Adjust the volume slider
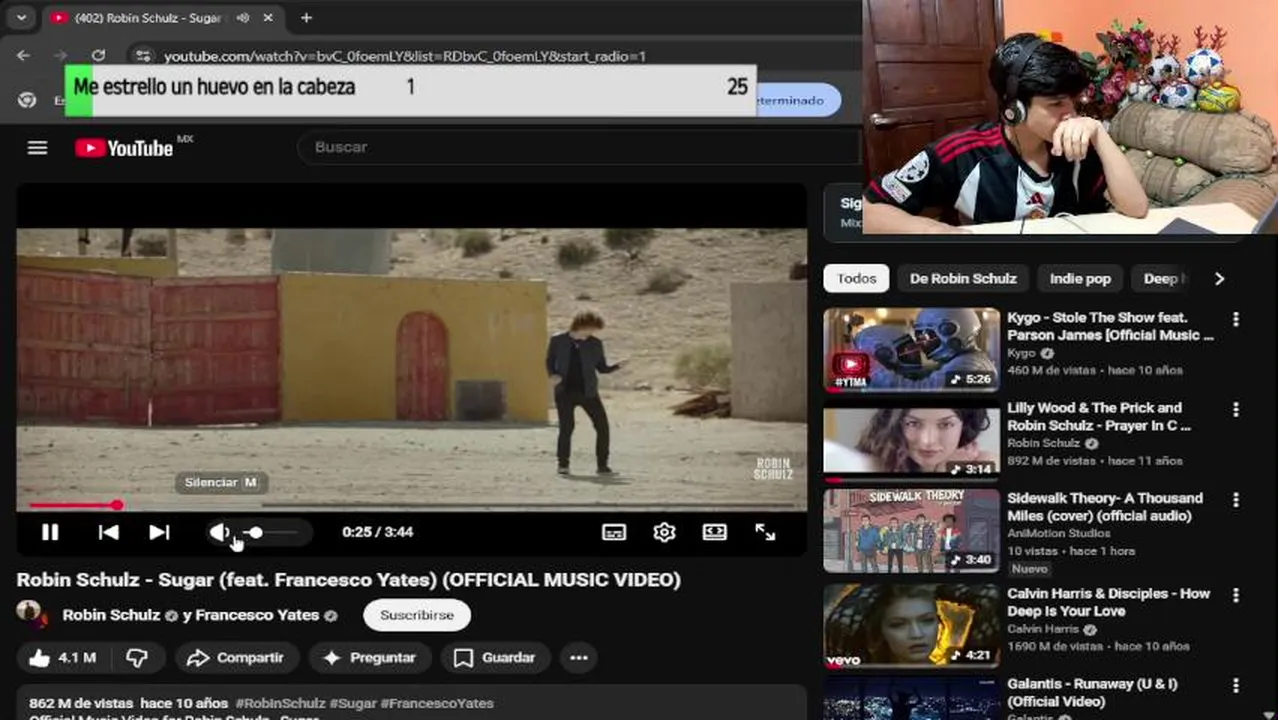This screenshot has width=1278, height=720. tap(272, 532)
